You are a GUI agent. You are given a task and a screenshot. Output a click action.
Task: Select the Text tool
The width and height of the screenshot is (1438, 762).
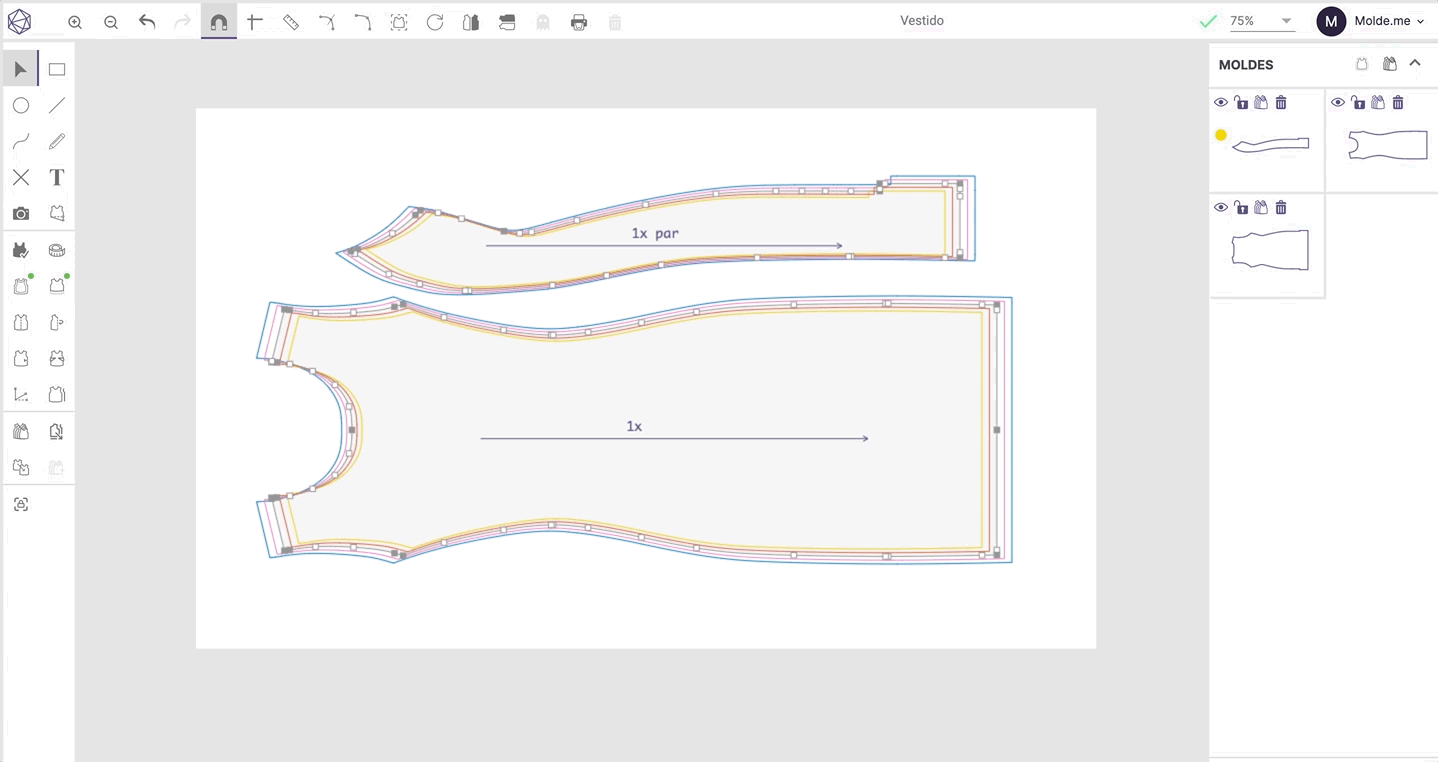point(57,177)
